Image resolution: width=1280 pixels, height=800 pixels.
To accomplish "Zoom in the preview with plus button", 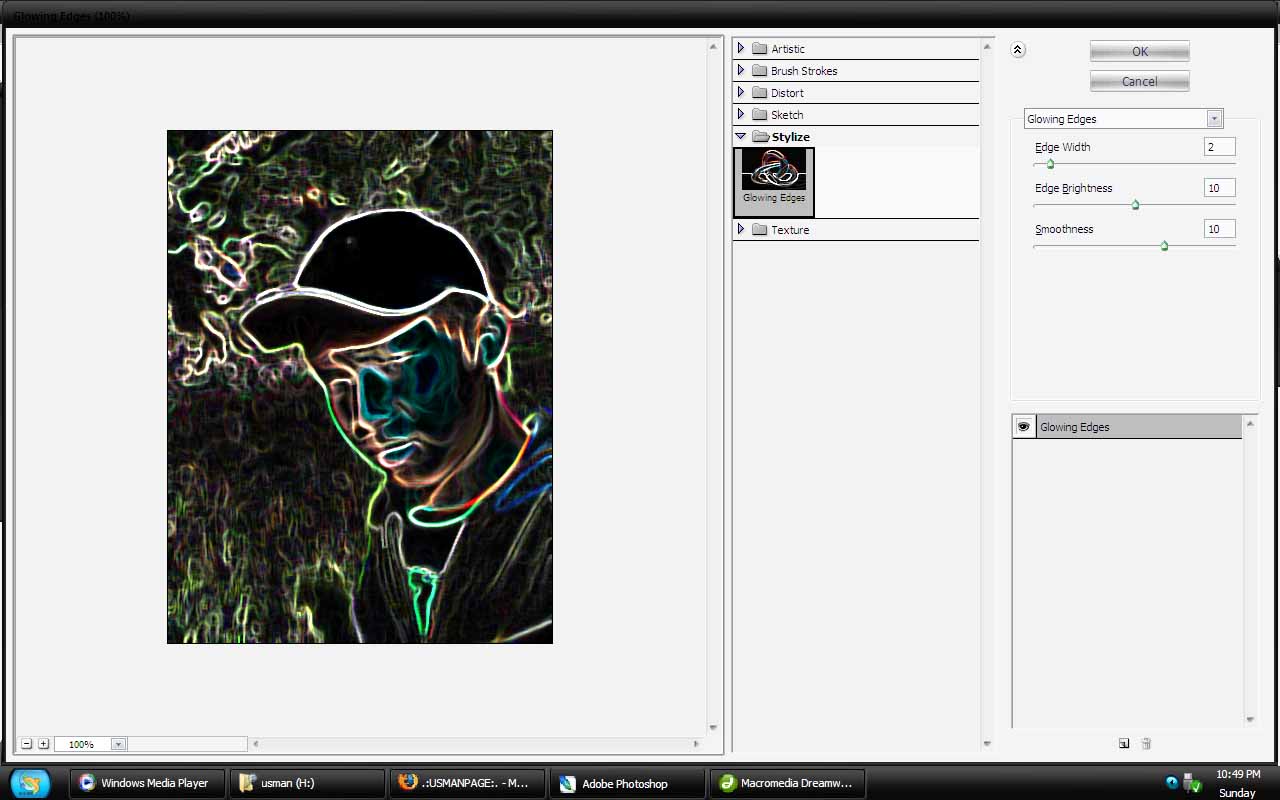I will tap(43, 744).
